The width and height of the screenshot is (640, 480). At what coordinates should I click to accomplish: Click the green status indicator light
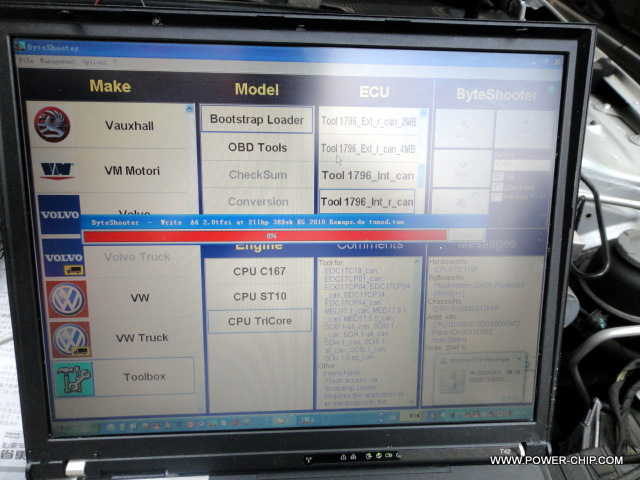[x=552, y=89]
